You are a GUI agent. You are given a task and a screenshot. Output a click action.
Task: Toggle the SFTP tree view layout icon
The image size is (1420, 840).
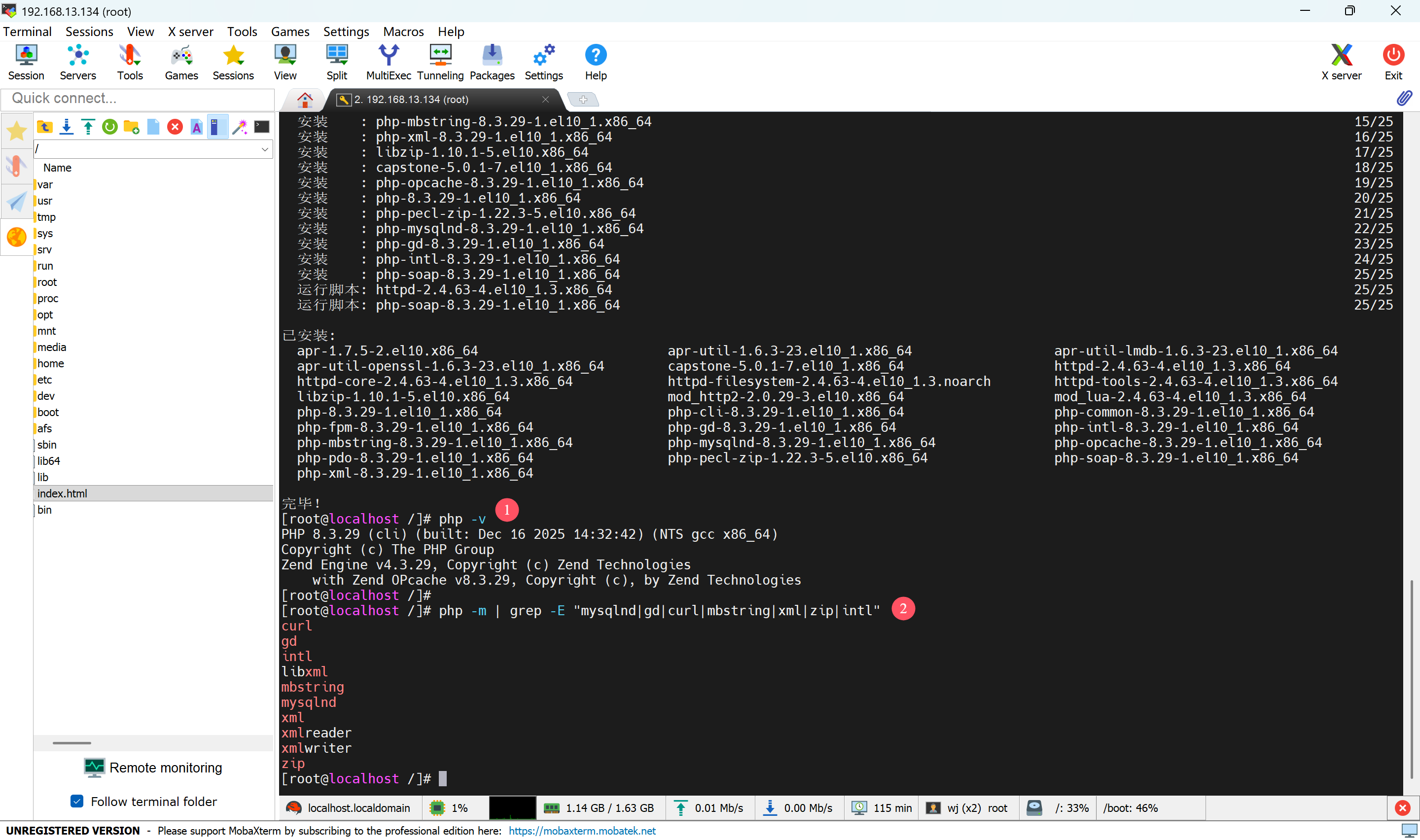217,127
